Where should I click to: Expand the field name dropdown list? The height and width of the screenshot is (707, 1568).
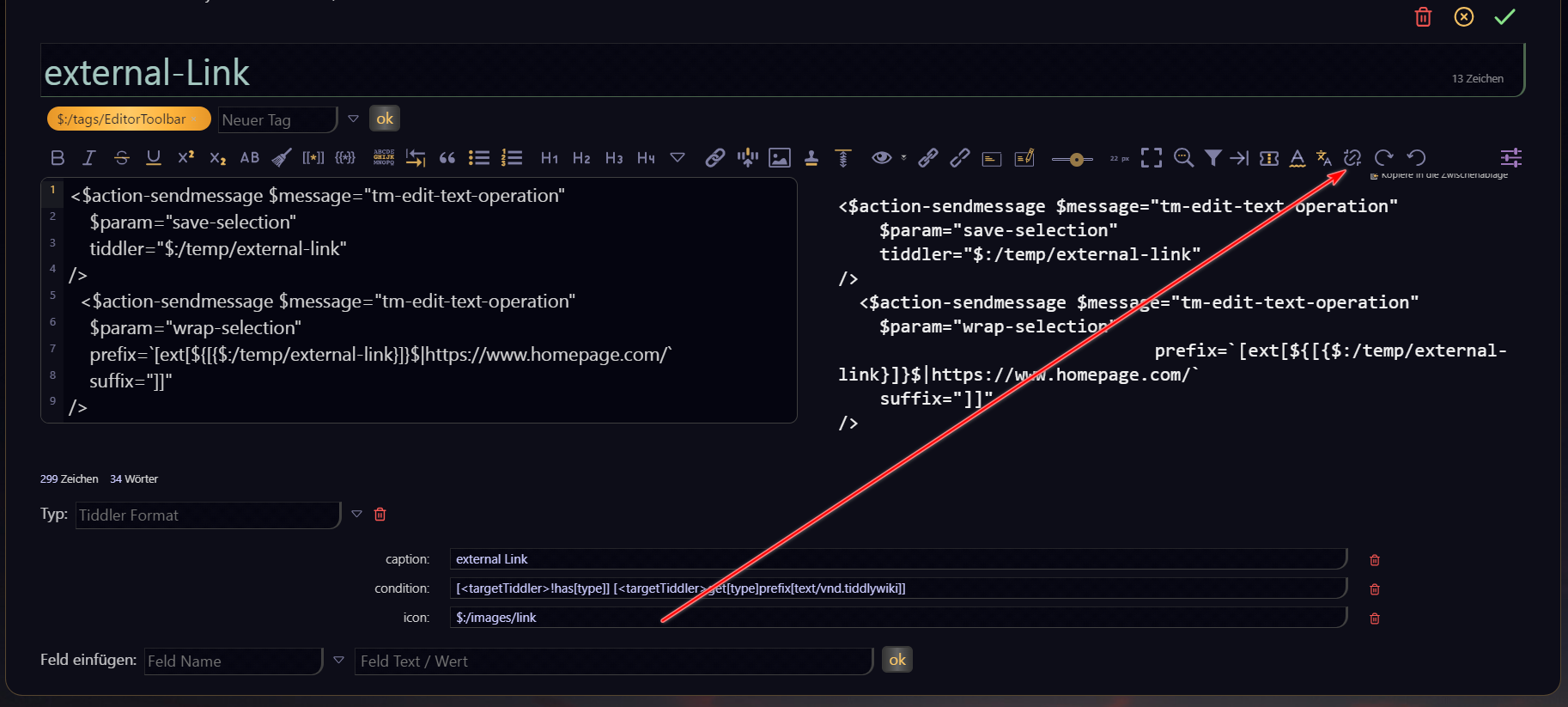click(339, 661)
